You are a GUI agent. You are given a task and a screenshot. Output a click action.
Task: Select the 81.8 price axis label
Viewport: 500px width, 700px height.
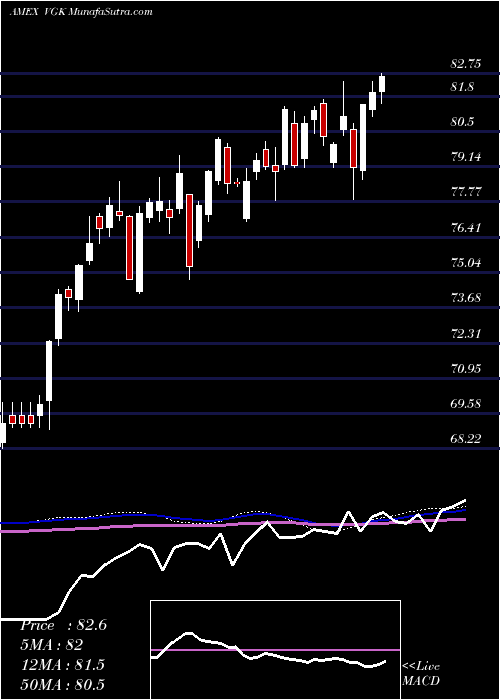(462, 87)
